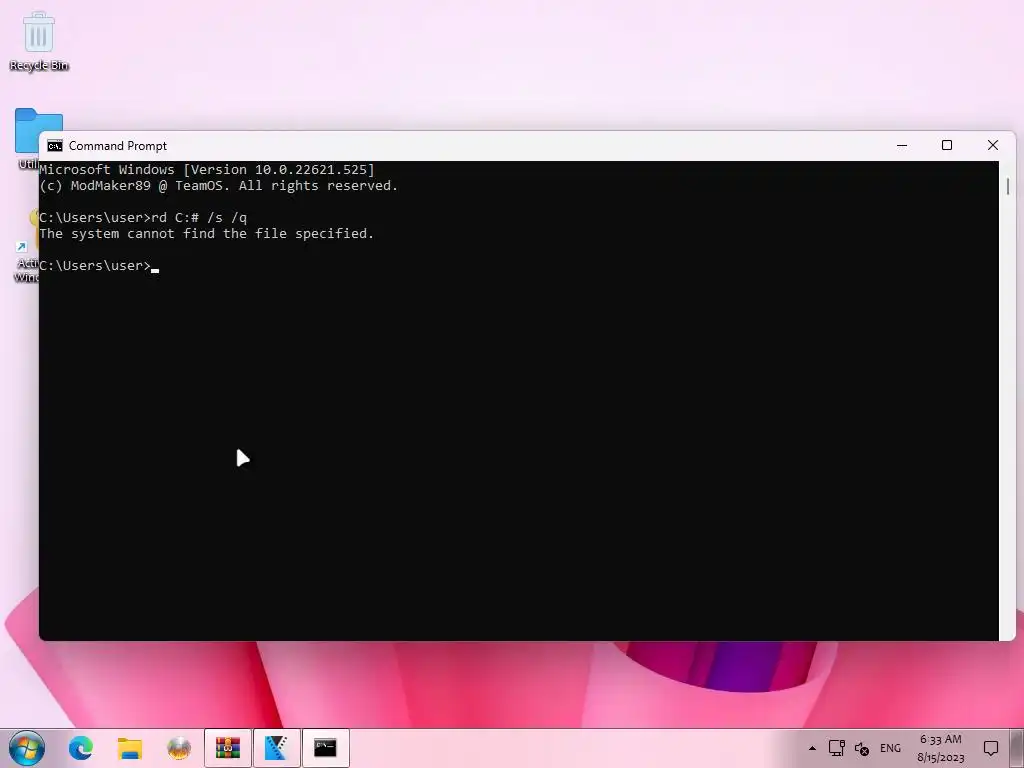Open the clock showing 6:33 AM

[x=940, y=748]
